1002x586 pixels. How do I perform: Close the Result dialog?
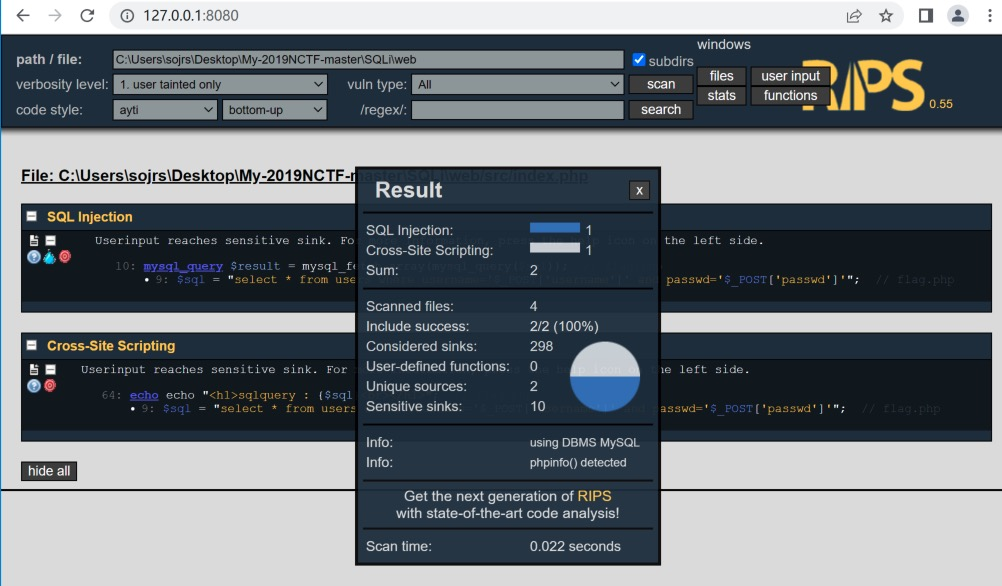coord(639,190)
